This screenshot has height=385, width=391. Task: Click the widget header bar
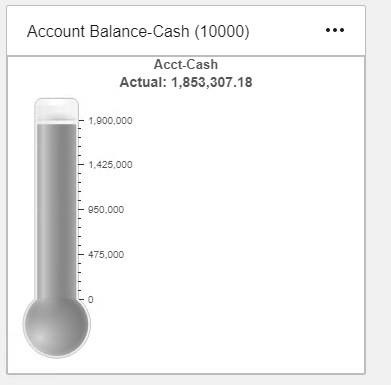point(186,31)
